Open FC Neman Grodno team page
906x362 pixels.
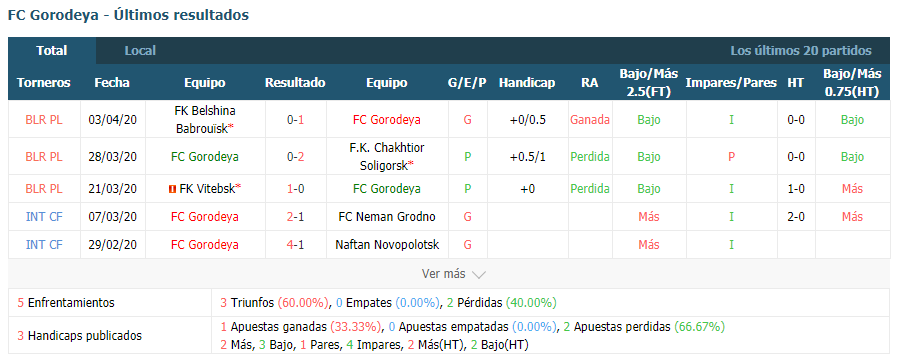[387, 217]
